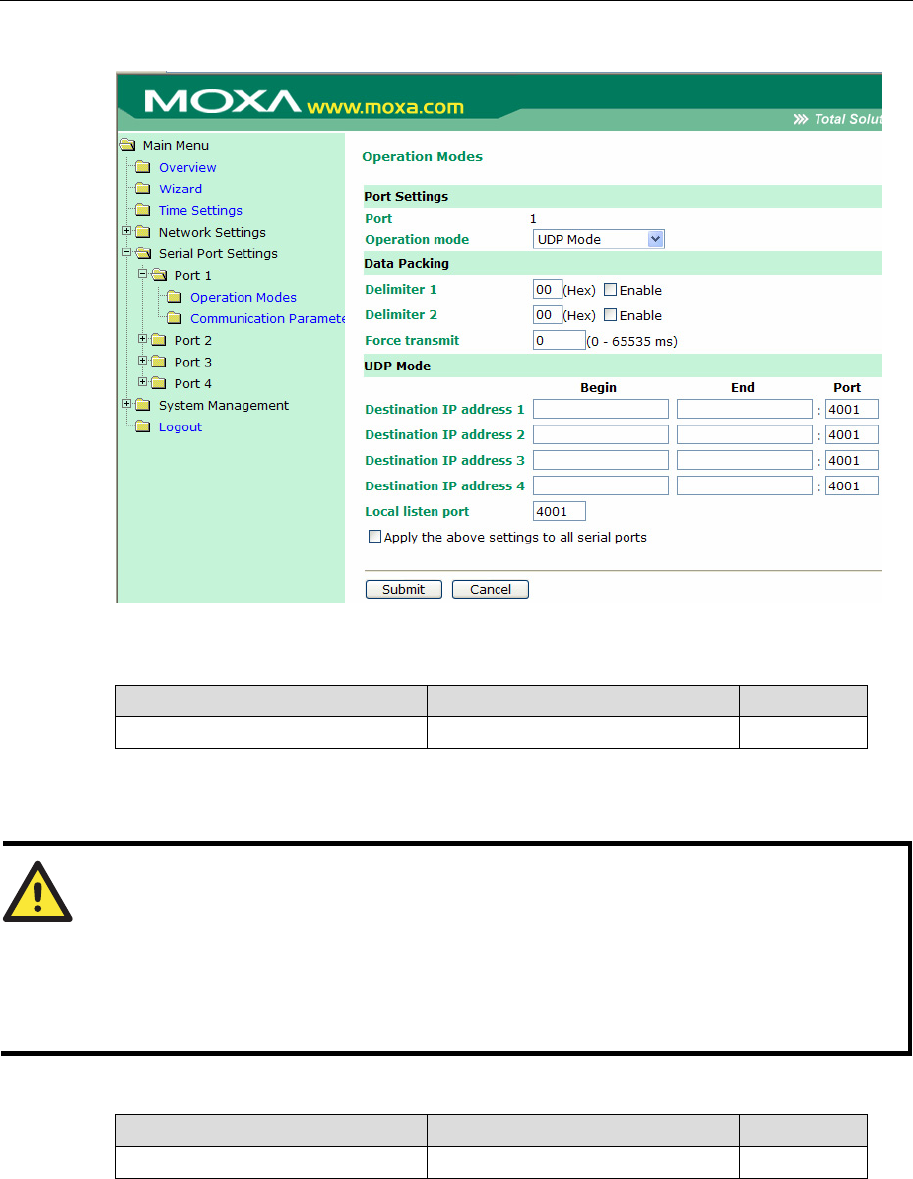This screenshot has width=913, height=1179.
Task: Select Network Settings in the tree
Action: pyautogui.click(x=212, y=232)
